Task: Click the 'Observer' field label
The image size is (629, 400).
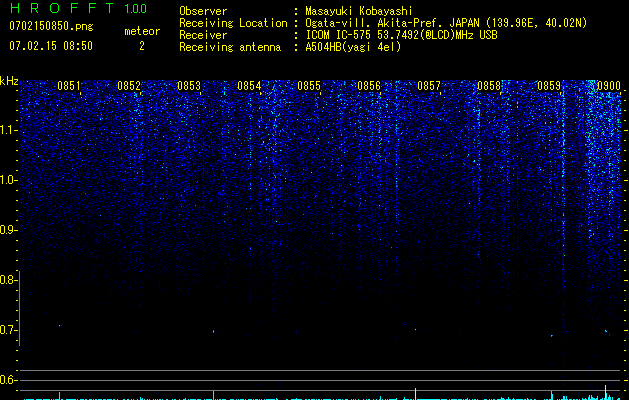Action: 203,11
